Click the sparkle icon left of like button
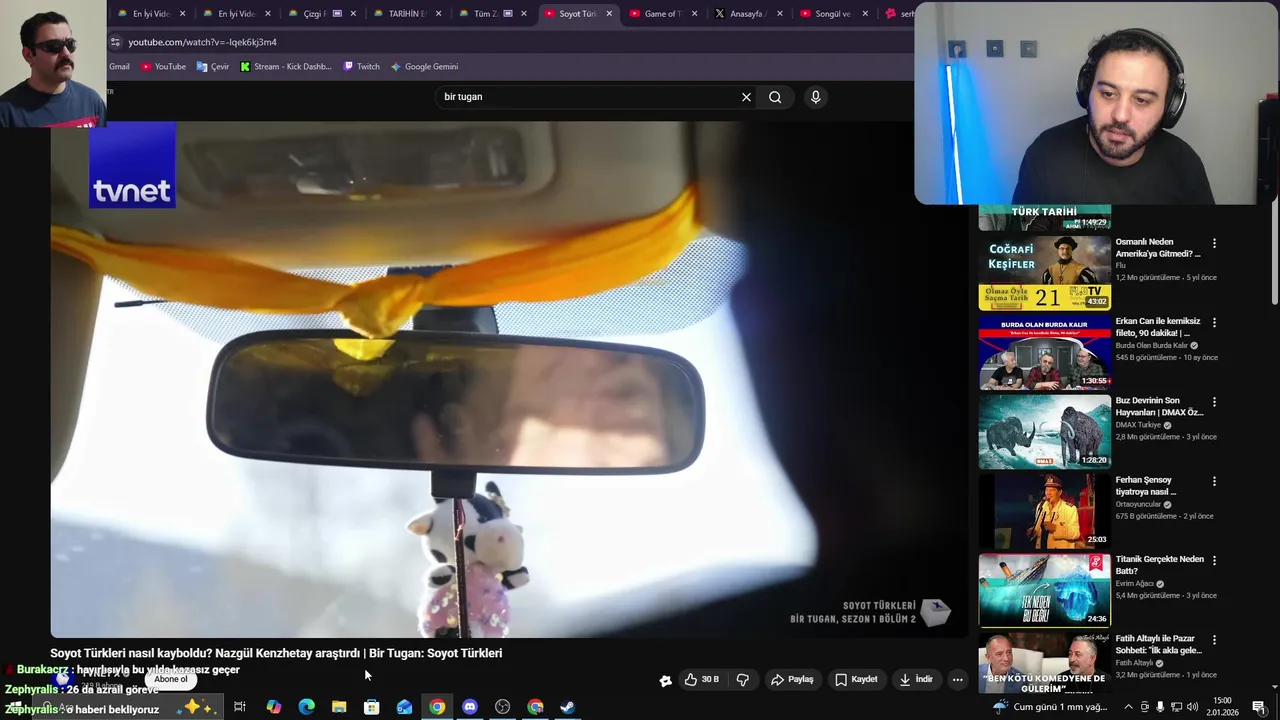 (665, 680)
